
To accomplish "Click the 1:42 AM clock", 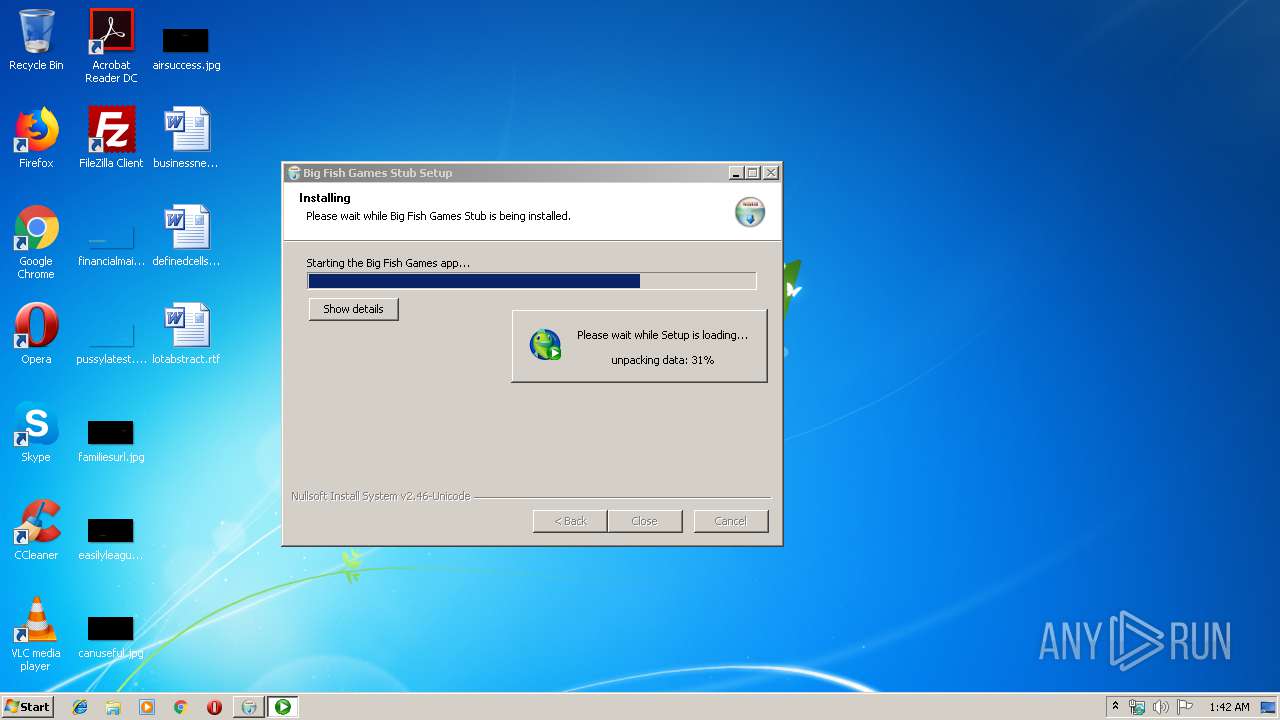I will point(1229,707).
